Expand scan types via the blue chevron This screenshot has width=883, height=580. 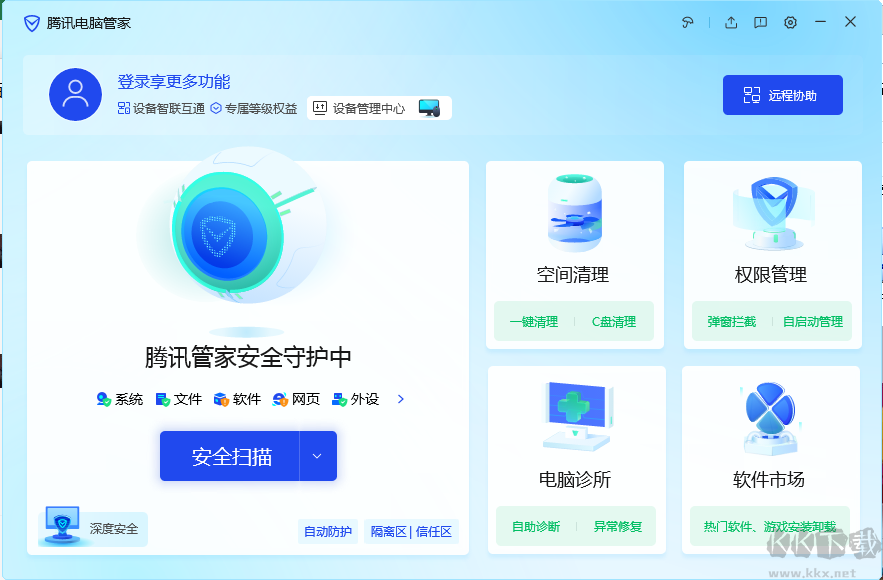[399, 398]
